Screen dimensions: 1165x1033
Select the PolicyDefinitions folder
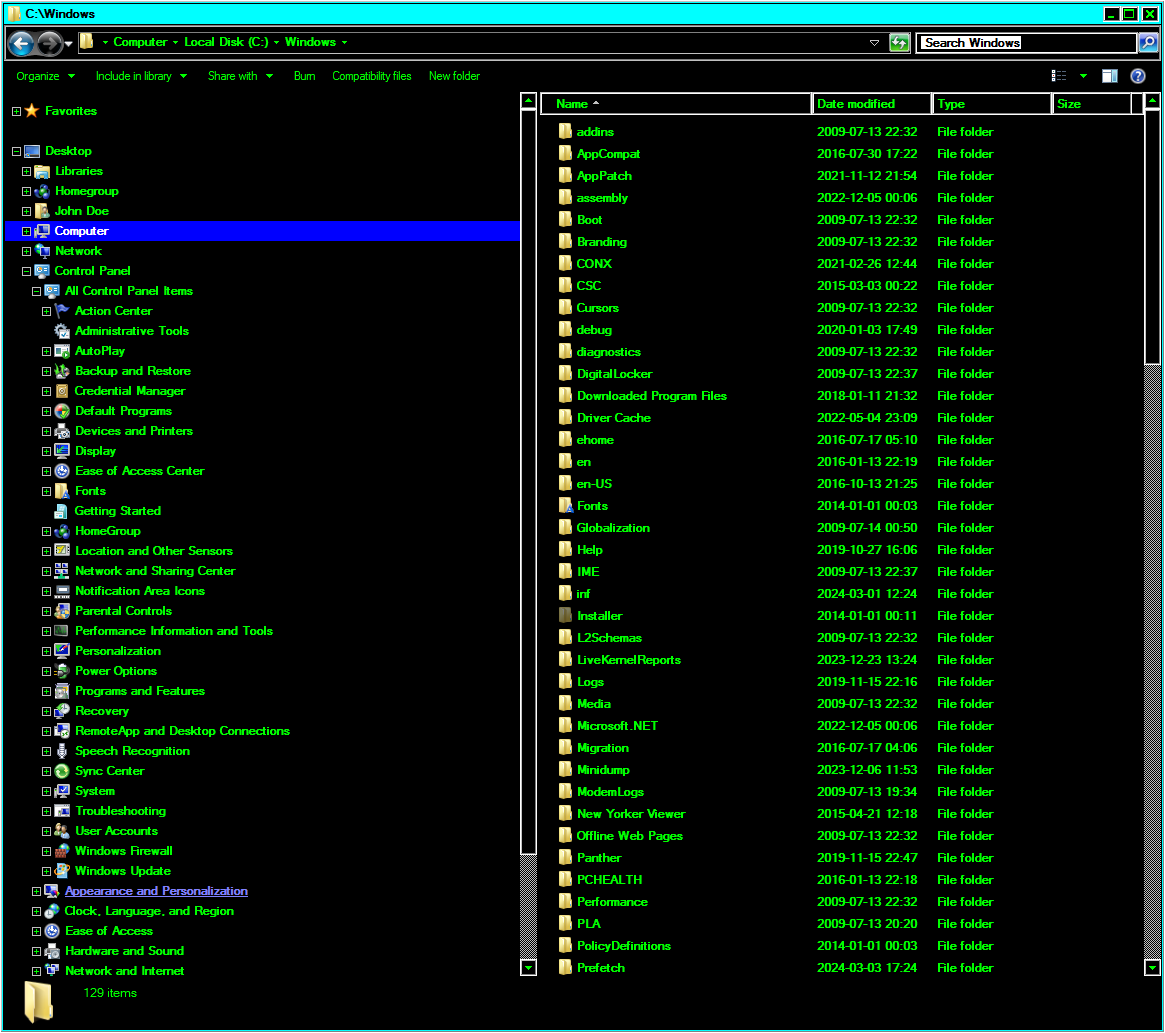click(x=623, y=946)
